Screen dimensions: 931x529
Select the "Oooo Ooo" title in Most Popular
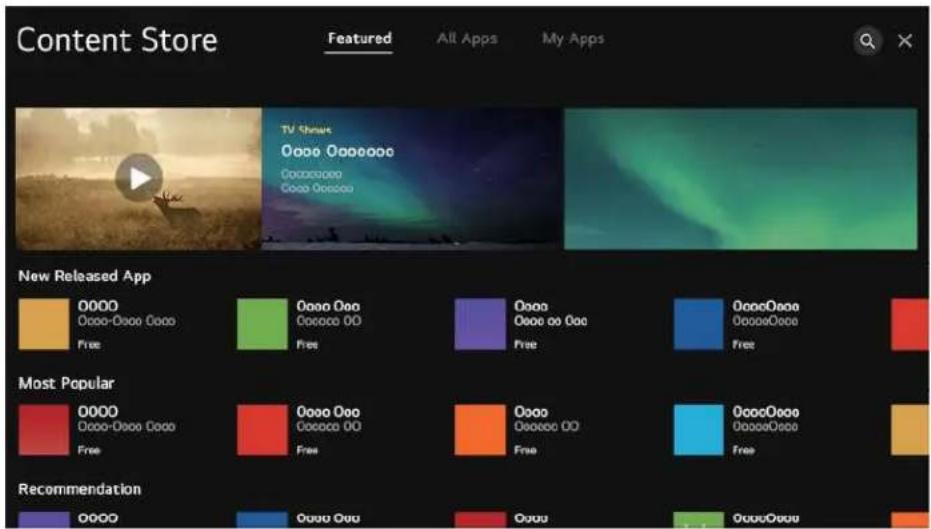[328, 412]
